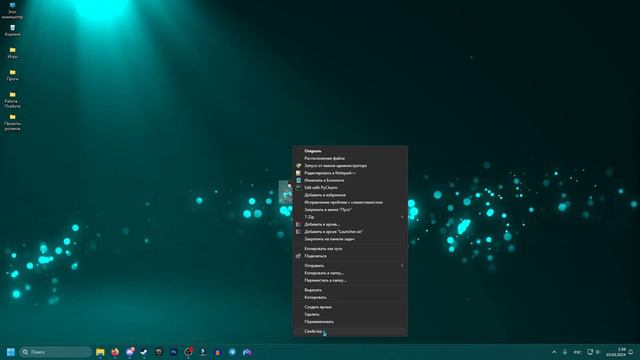Click "Edit with PyCharm" menu entry

[350, 188]
